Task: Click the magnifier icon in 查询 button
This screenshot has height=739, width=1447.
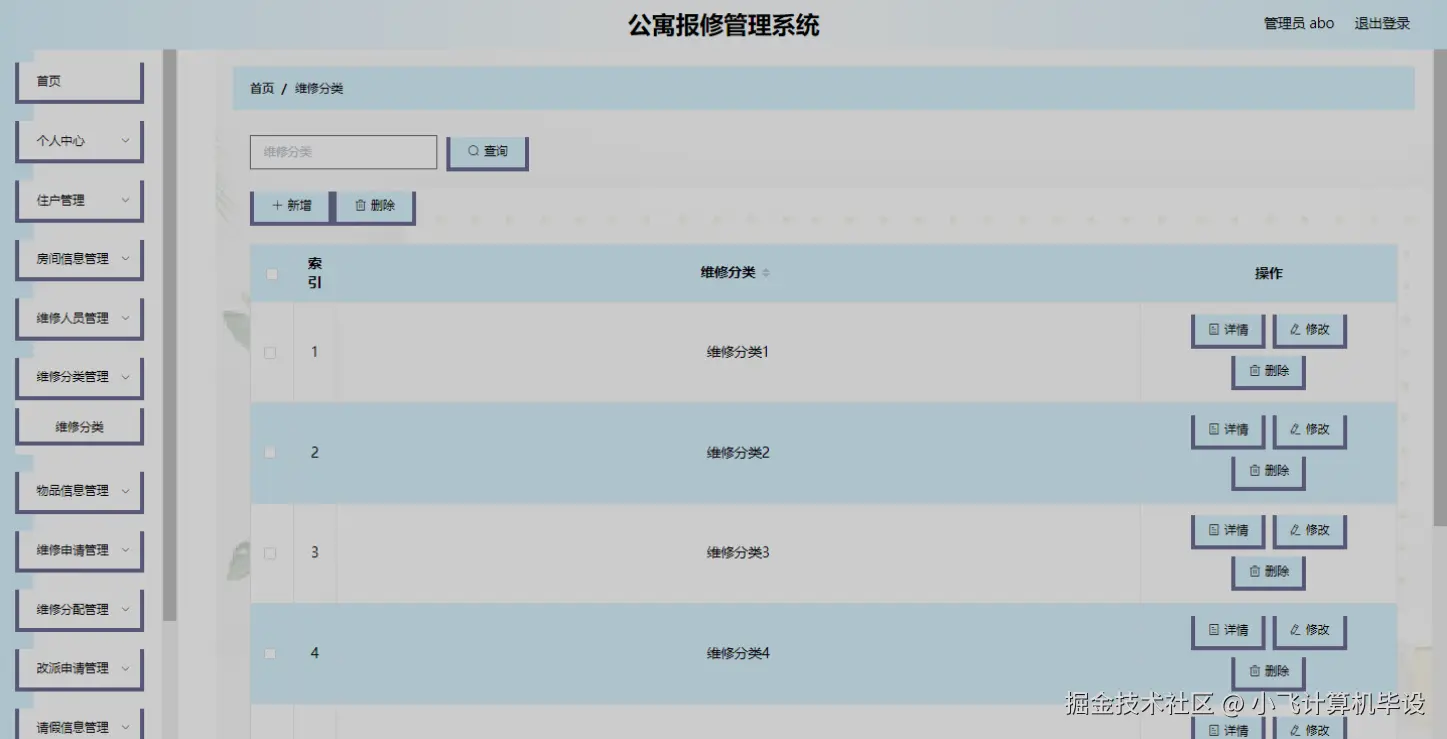Action: click(473, 151)
